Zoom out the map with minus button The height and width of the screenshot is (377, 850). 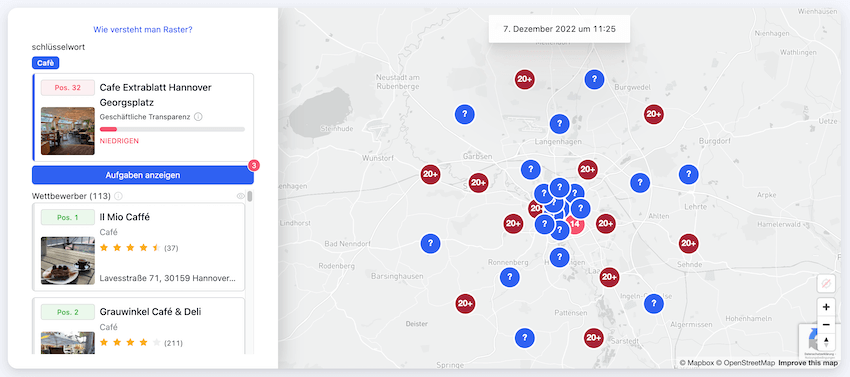[826, 324]
